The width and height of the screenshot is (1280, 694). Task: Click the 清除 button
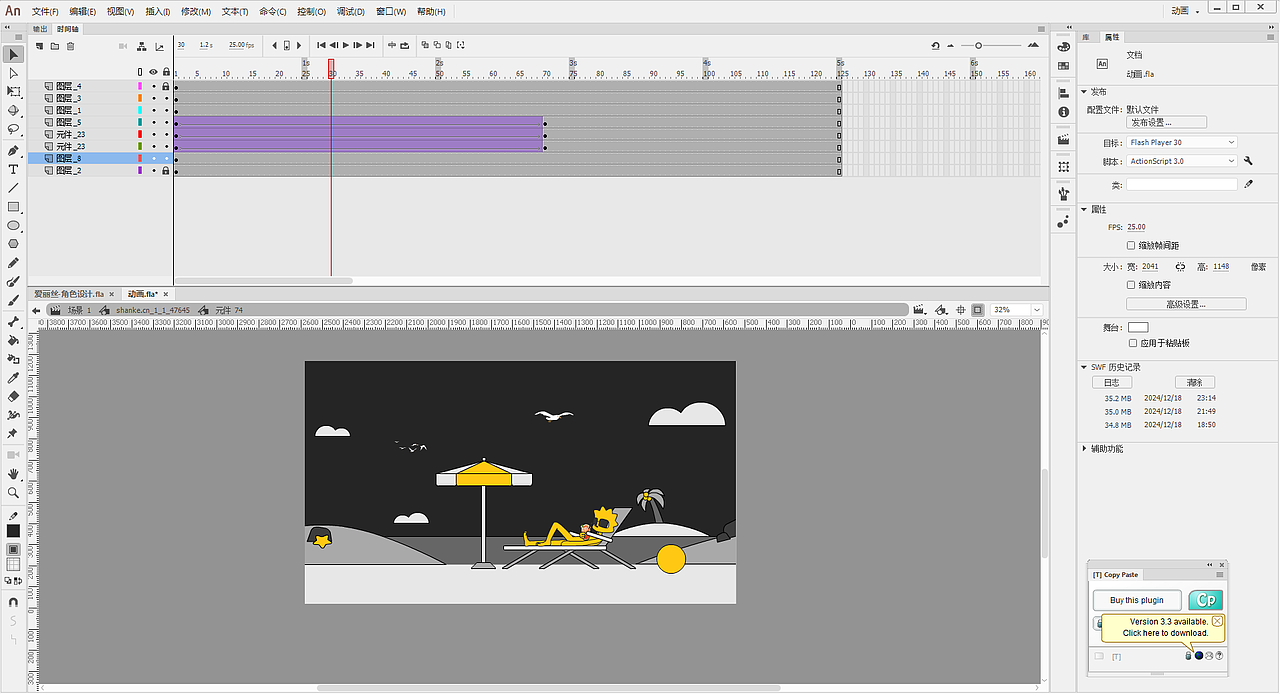tap(1195, 382)
